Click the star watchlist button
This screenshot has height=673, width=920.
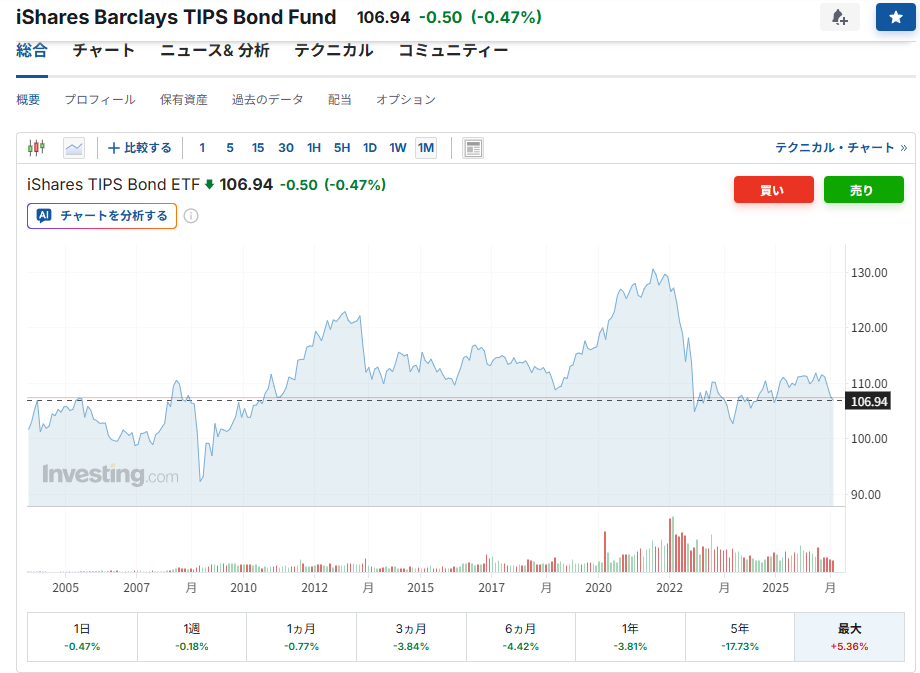[x=895, y=17]
